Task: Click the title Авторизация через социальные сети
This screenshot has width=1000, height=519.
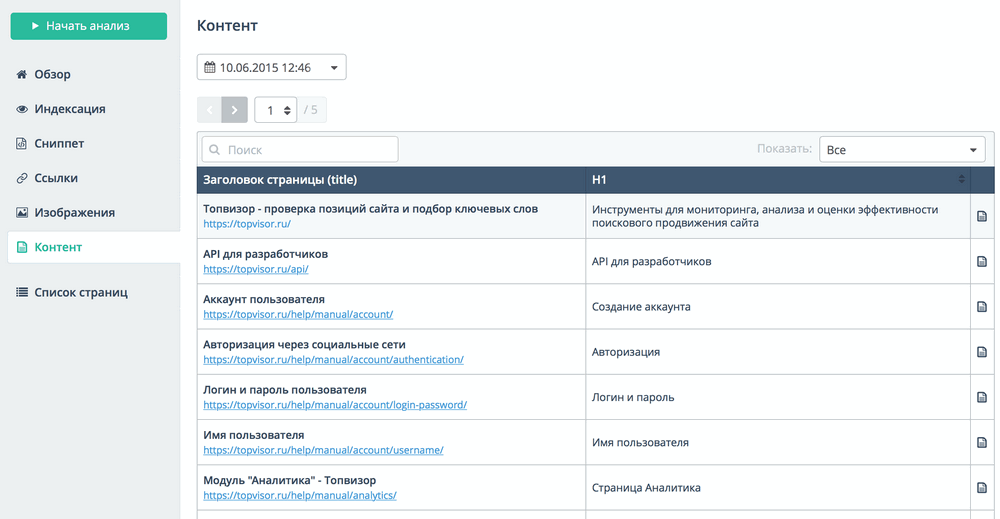Action: [x=304, y=344]
